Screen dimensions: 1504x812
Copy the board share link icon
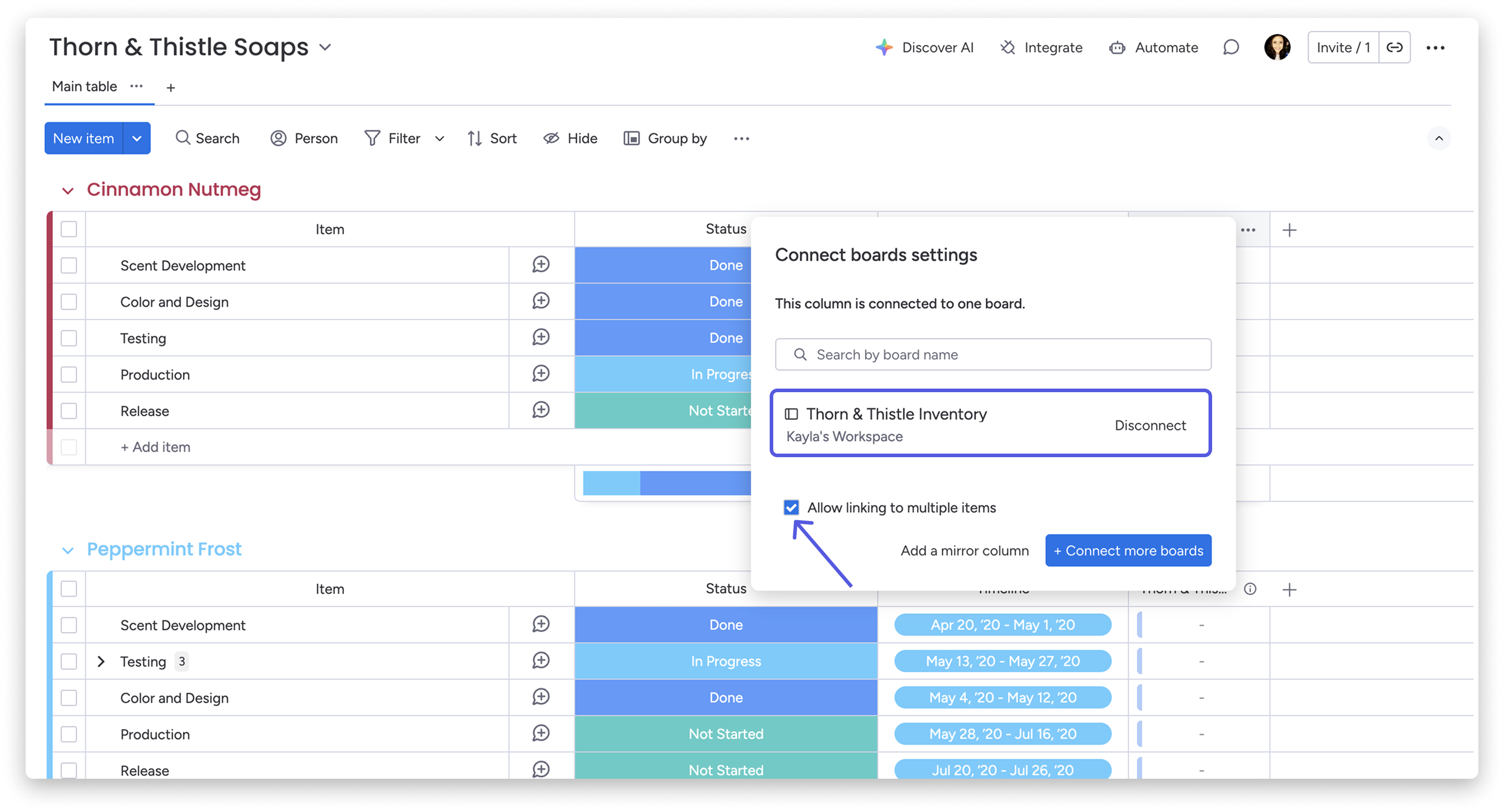click(x=1395, y=47)
